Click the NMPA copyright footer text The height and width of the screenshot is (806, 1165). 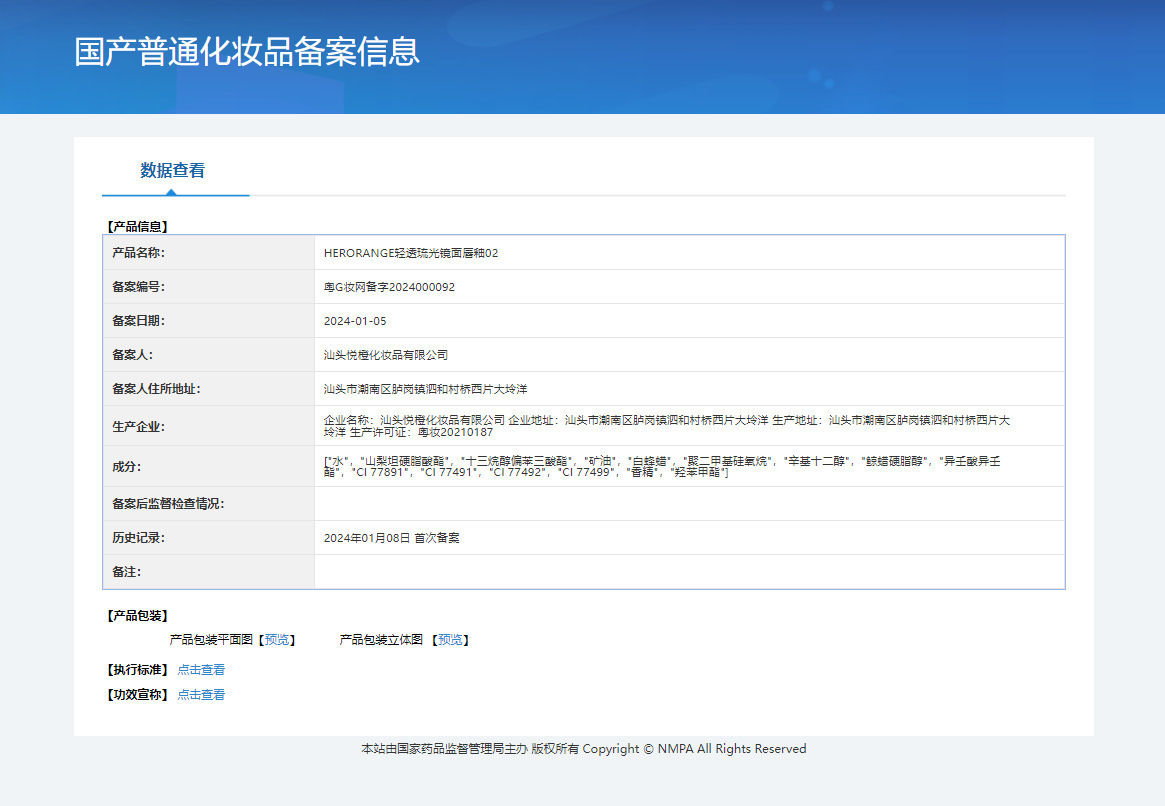pyautogui.click(x=583, y=749)
